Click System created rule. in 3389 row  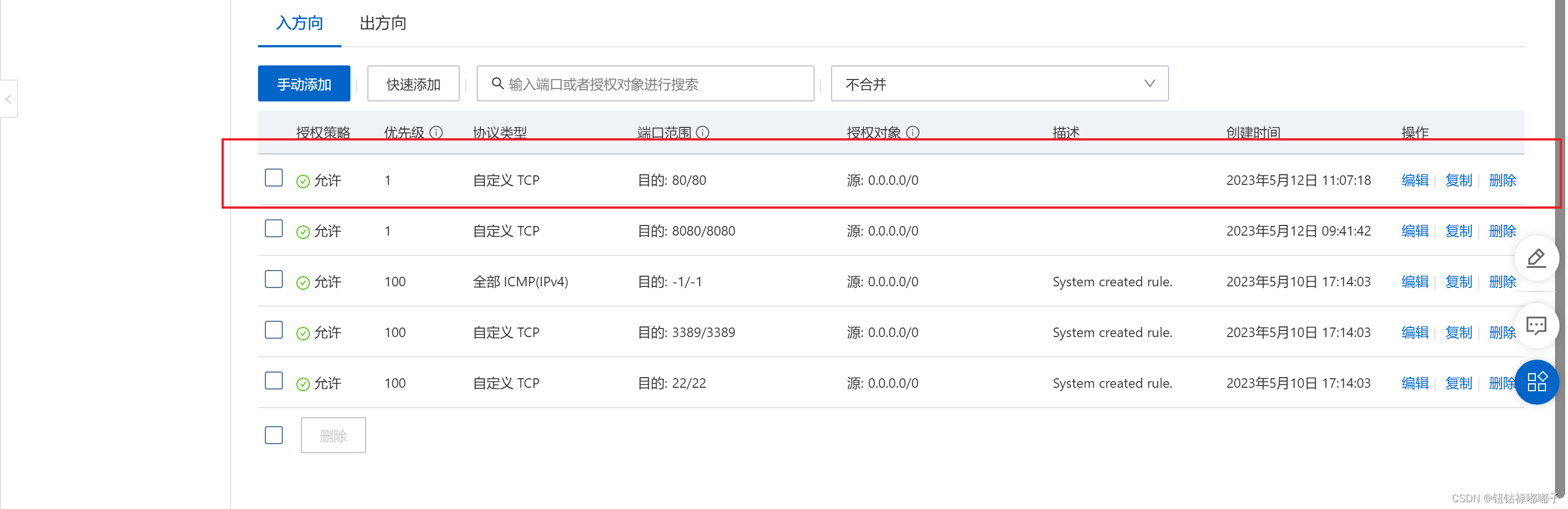click(x=1112, y=332)
